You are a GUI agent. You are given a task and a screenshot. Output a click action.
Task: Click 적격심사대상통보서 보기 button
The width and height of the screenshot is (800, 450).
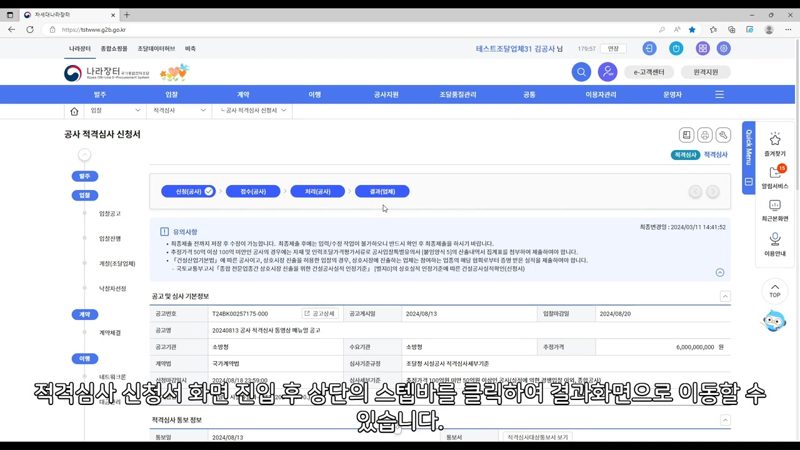(x=537, y=437)
